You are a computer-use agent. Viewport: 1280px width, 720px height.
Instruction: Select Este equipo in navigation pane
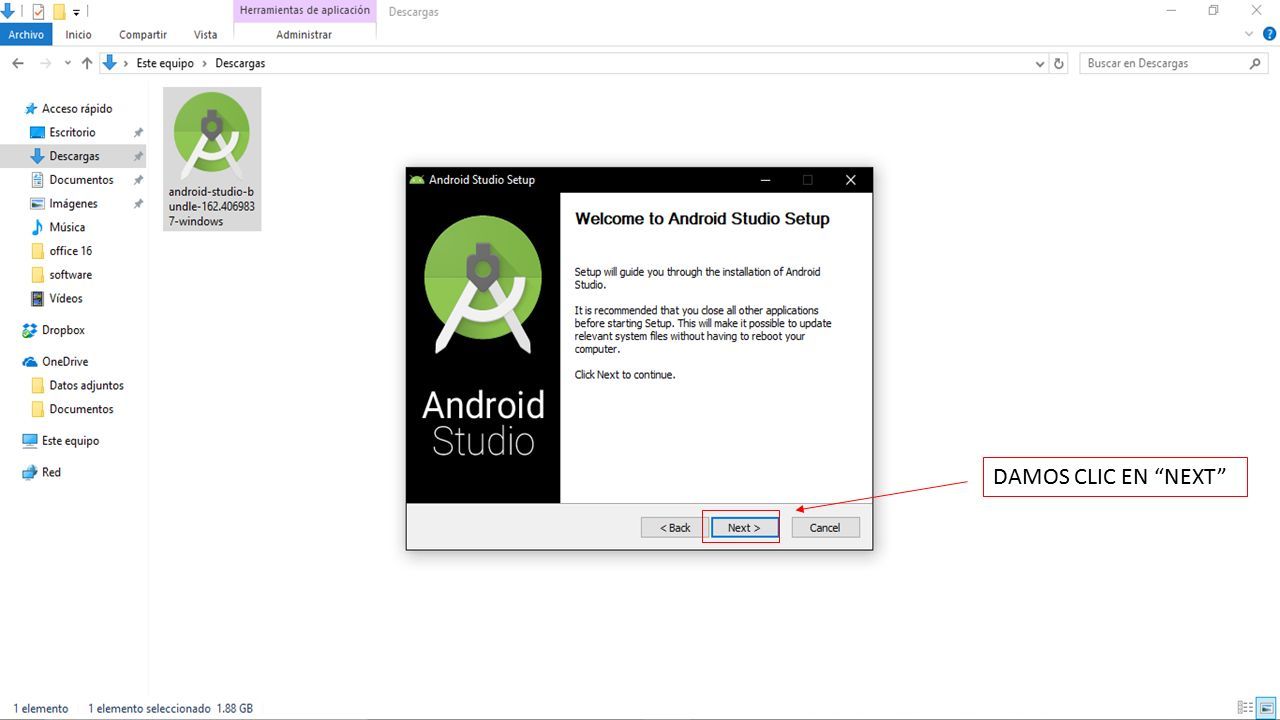(70, 441)
